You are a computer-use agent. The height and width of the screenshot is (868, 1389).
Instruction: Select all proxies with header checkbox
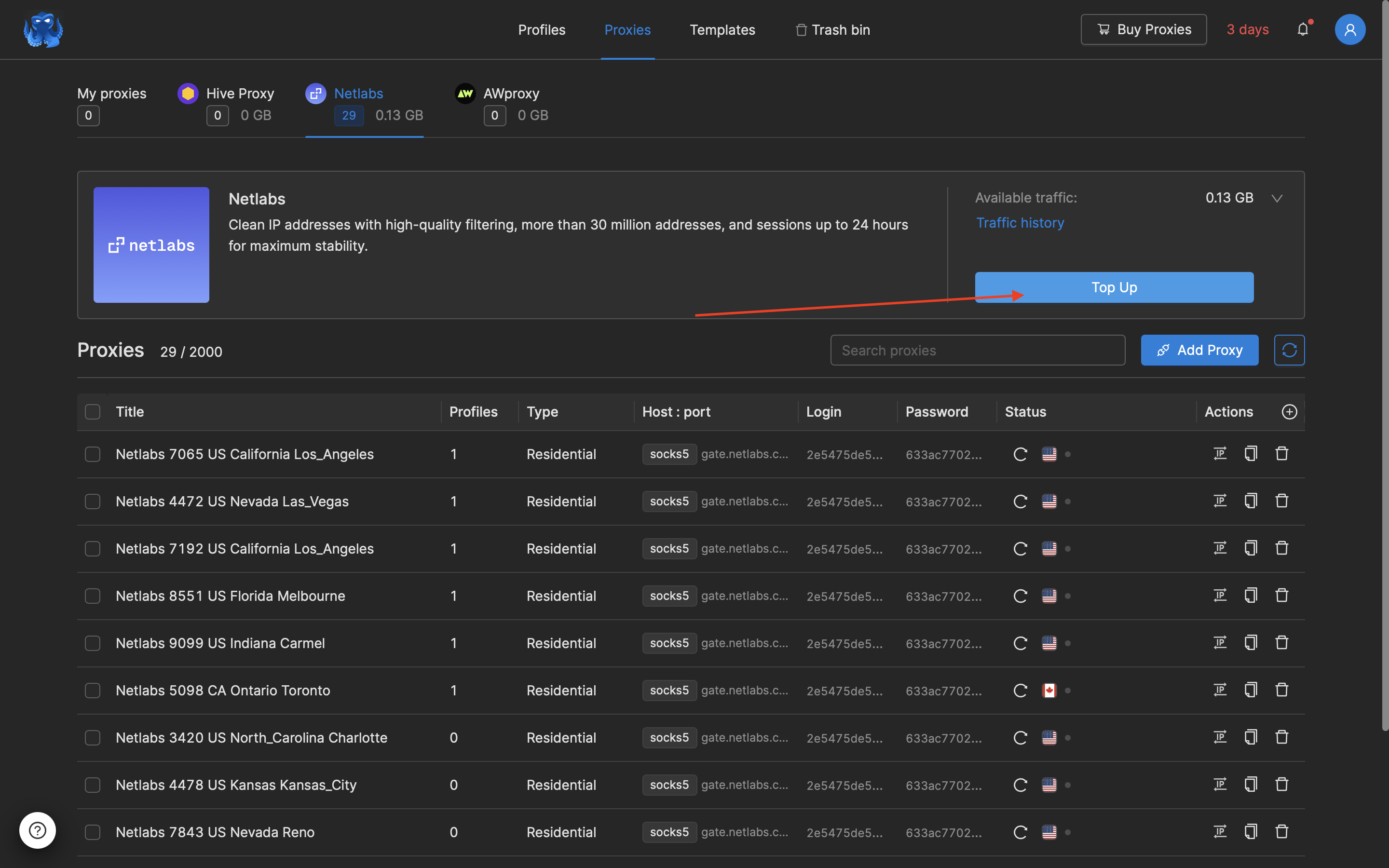click(x=93, y=412)
